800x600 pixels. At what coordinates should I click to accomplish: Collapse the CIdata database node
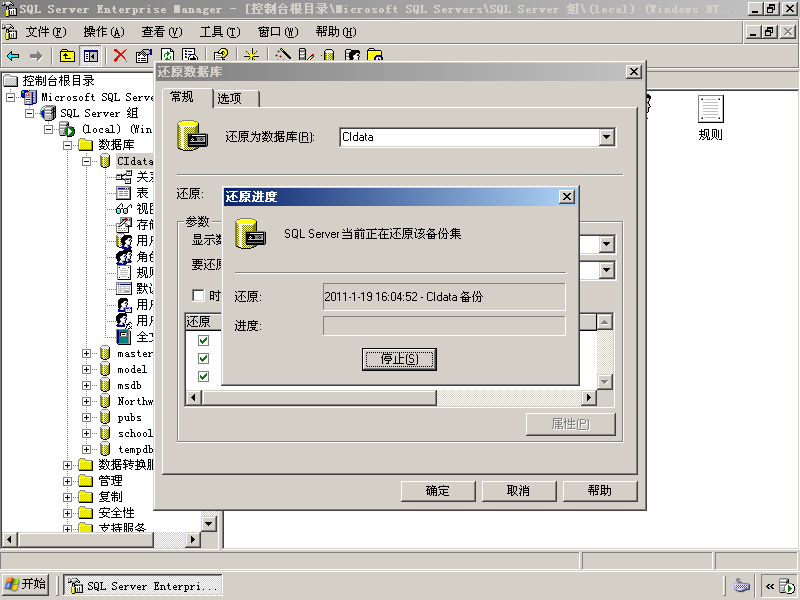(86, 161)
